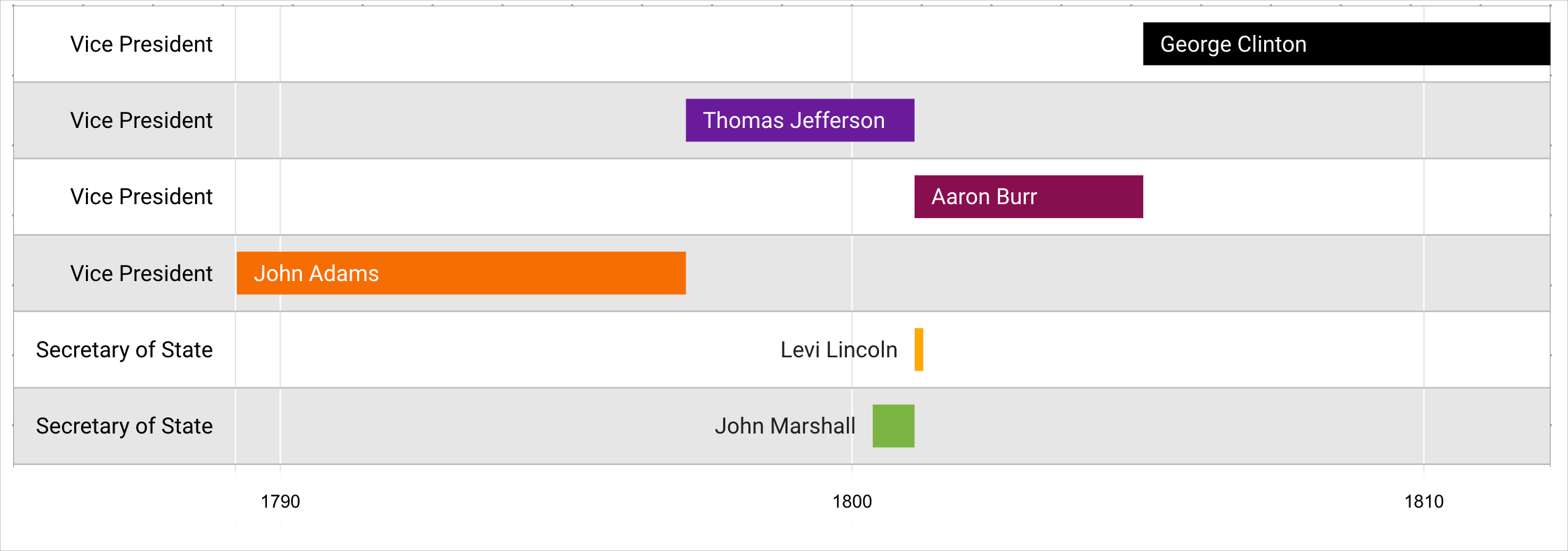Click the "Levi Lincoln" text label
The image size is (1568, 551).
(839, 350)
